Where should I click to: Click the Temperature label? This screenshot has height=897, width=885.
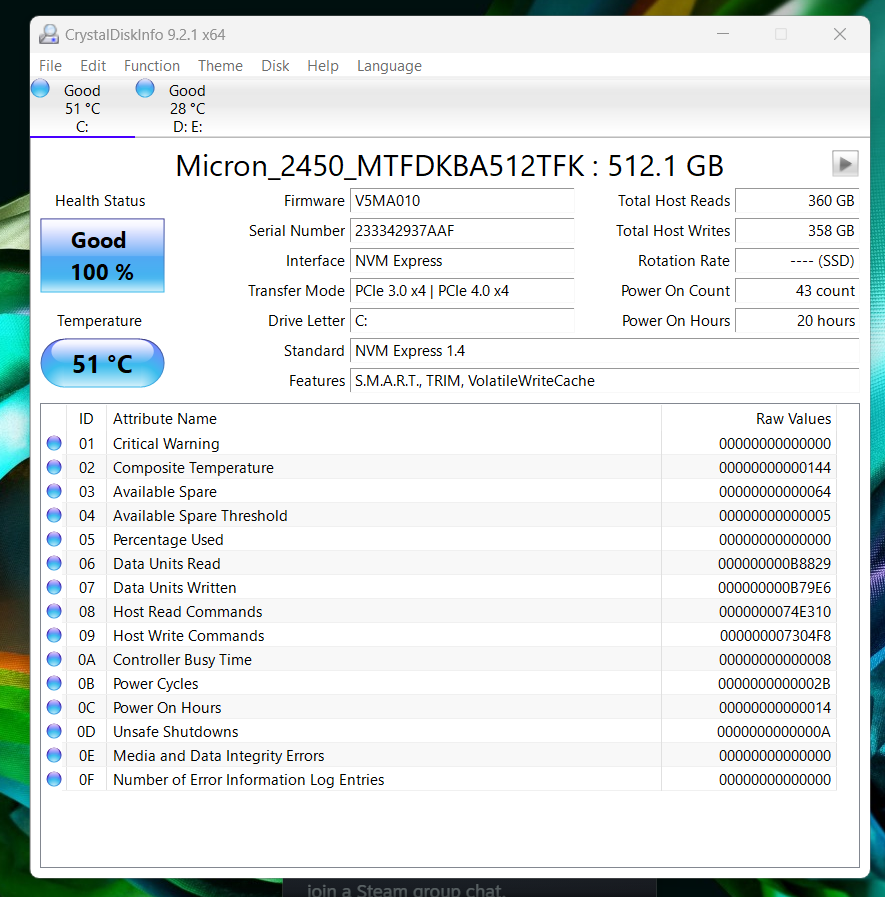(99, 321)
